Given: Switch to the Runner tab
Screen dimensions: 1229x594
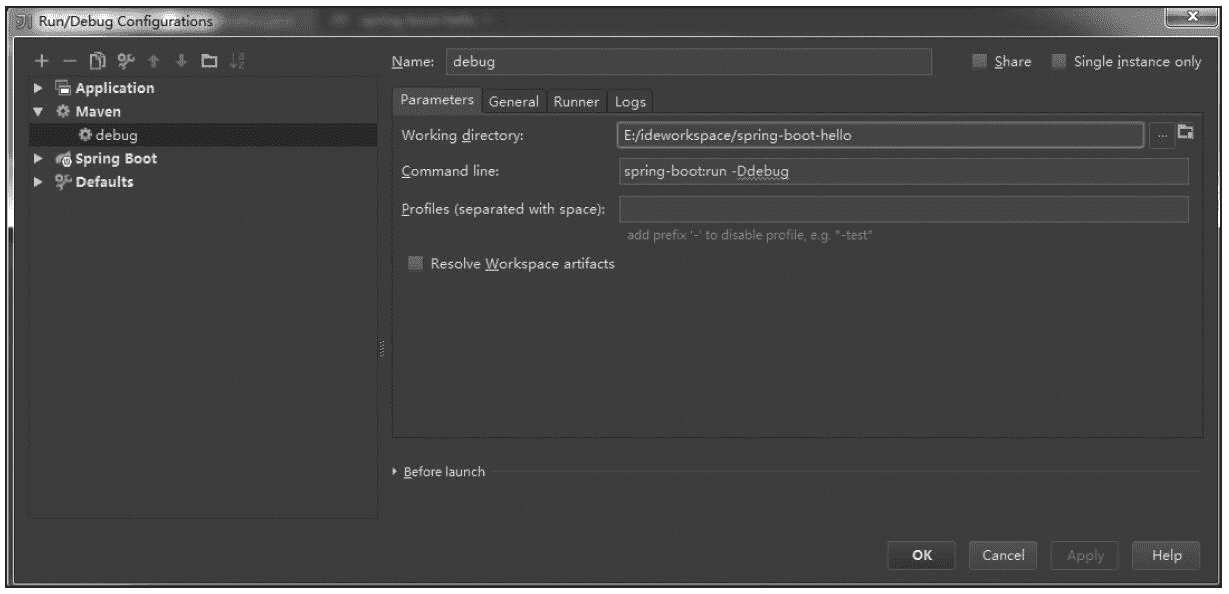Looking at the screenshot, I should (576, 102).
